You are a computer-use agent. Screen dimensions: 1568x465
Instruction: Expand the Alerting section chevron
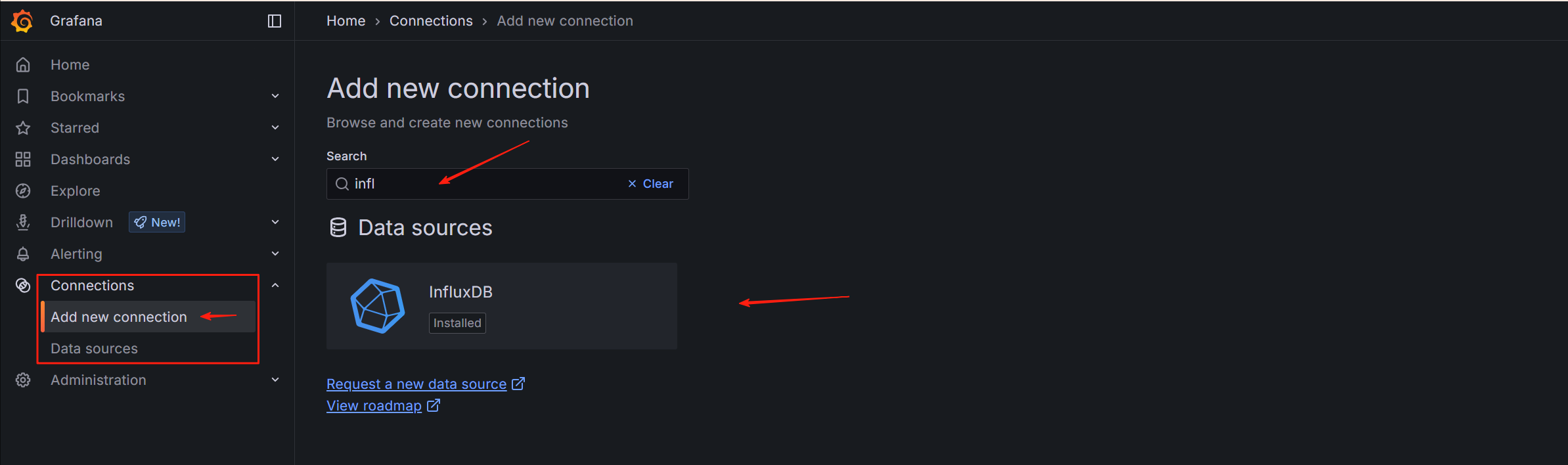click(x=275, y=253)
